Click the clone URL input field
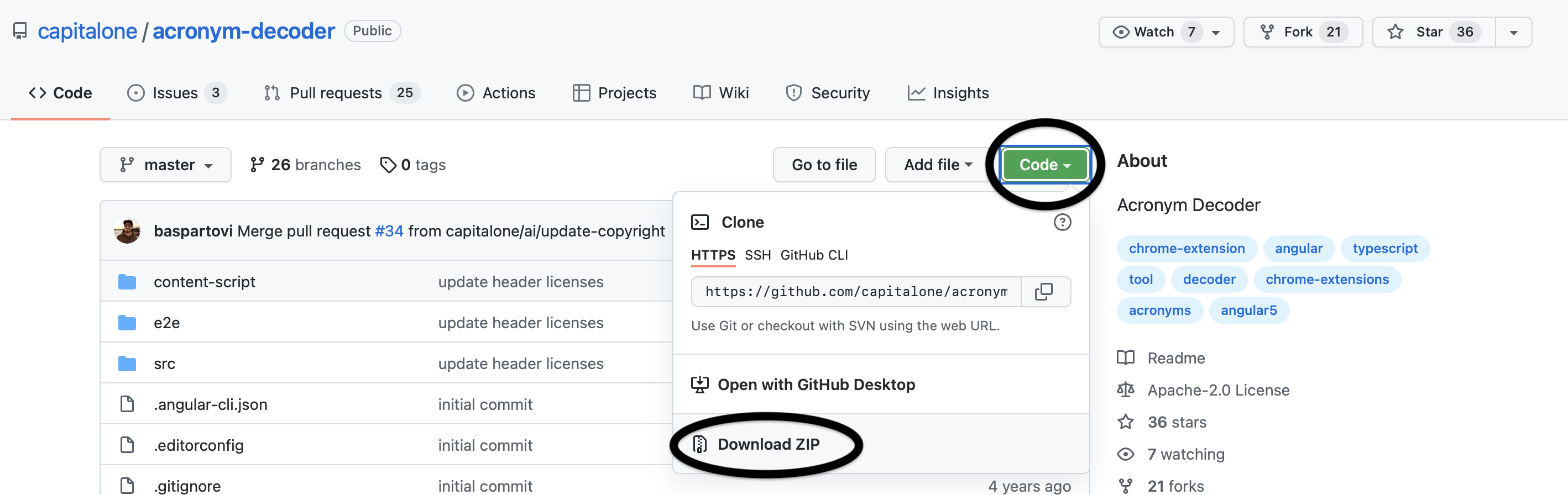Screen dimensions: 1568x495 856,292
